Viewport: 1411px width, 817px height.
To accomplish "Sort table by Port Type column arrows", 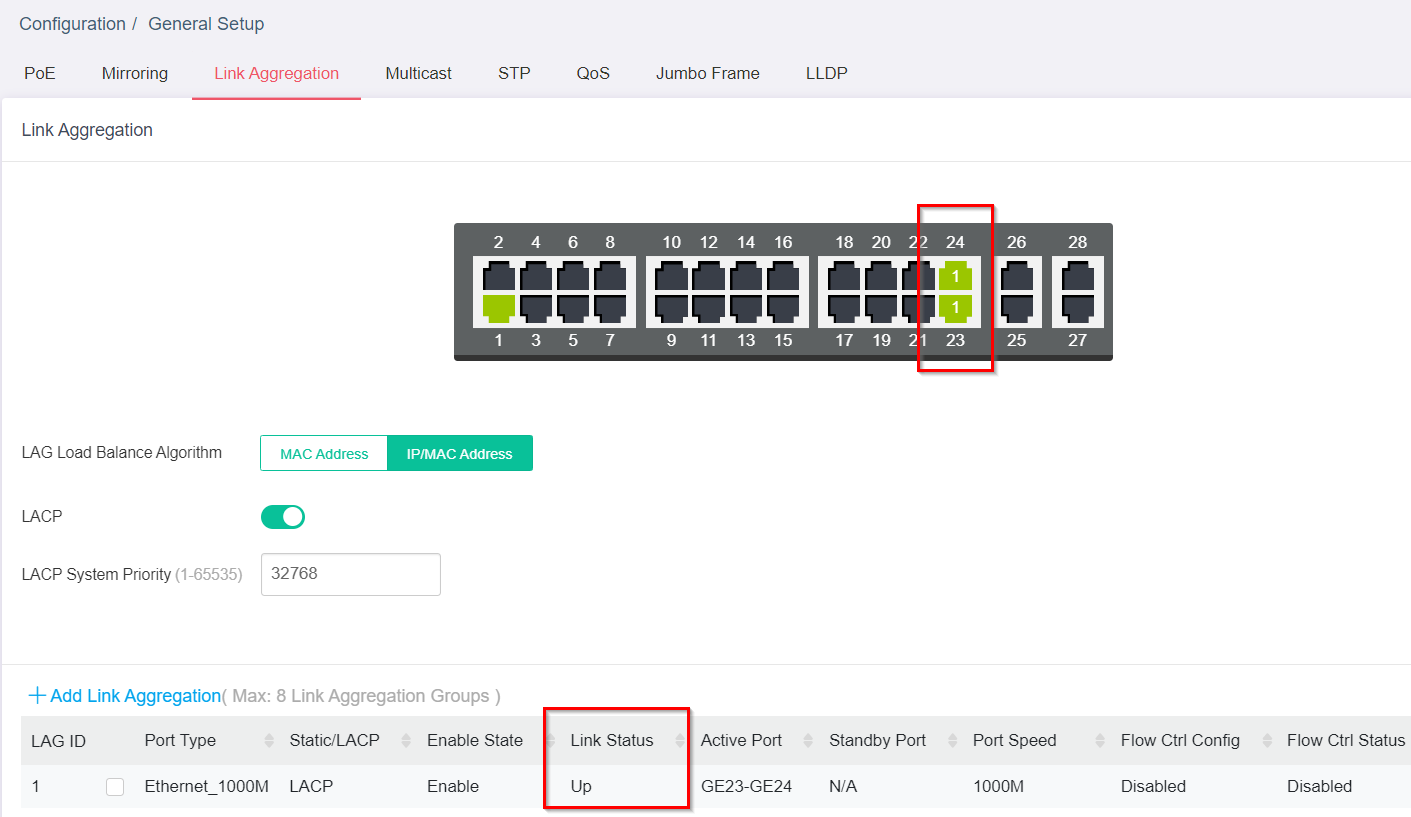I will (x=269, y=741).
